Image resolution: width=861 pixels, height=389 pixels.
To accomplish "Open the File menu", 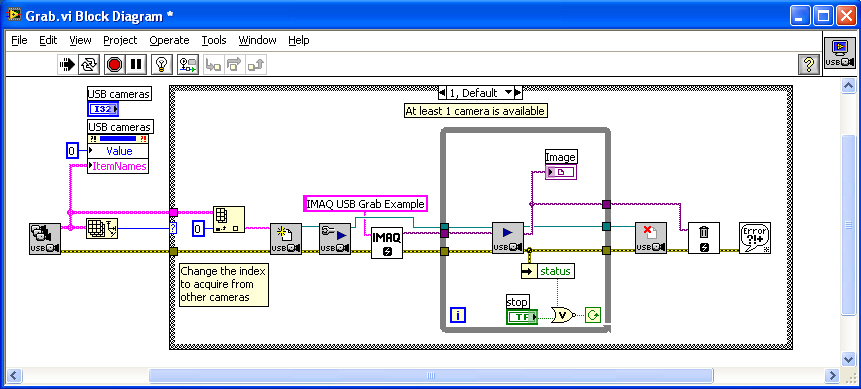I will click(19, 40).
